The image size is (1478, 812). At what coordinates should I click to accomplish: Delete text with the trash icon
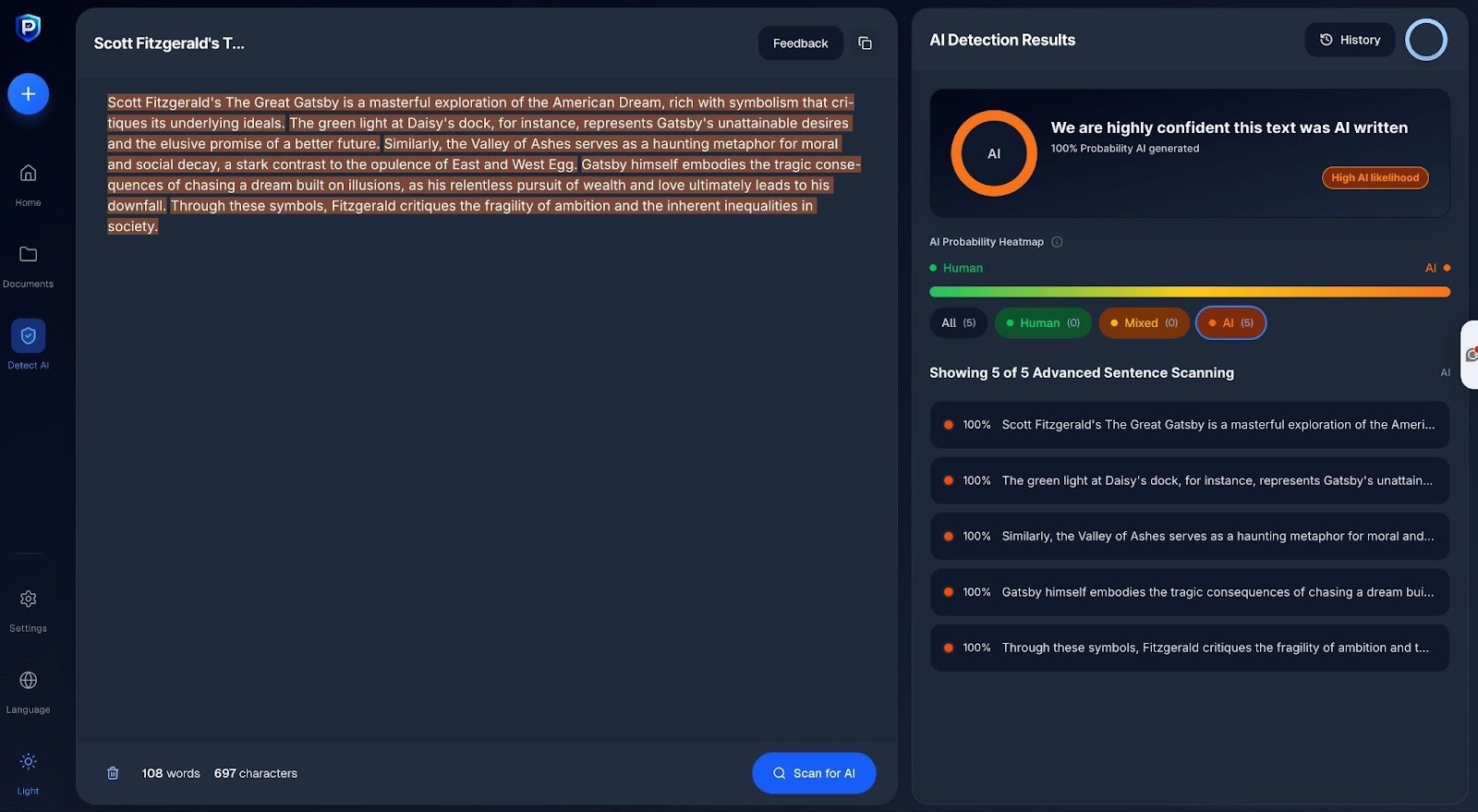(x=113, y=773)
